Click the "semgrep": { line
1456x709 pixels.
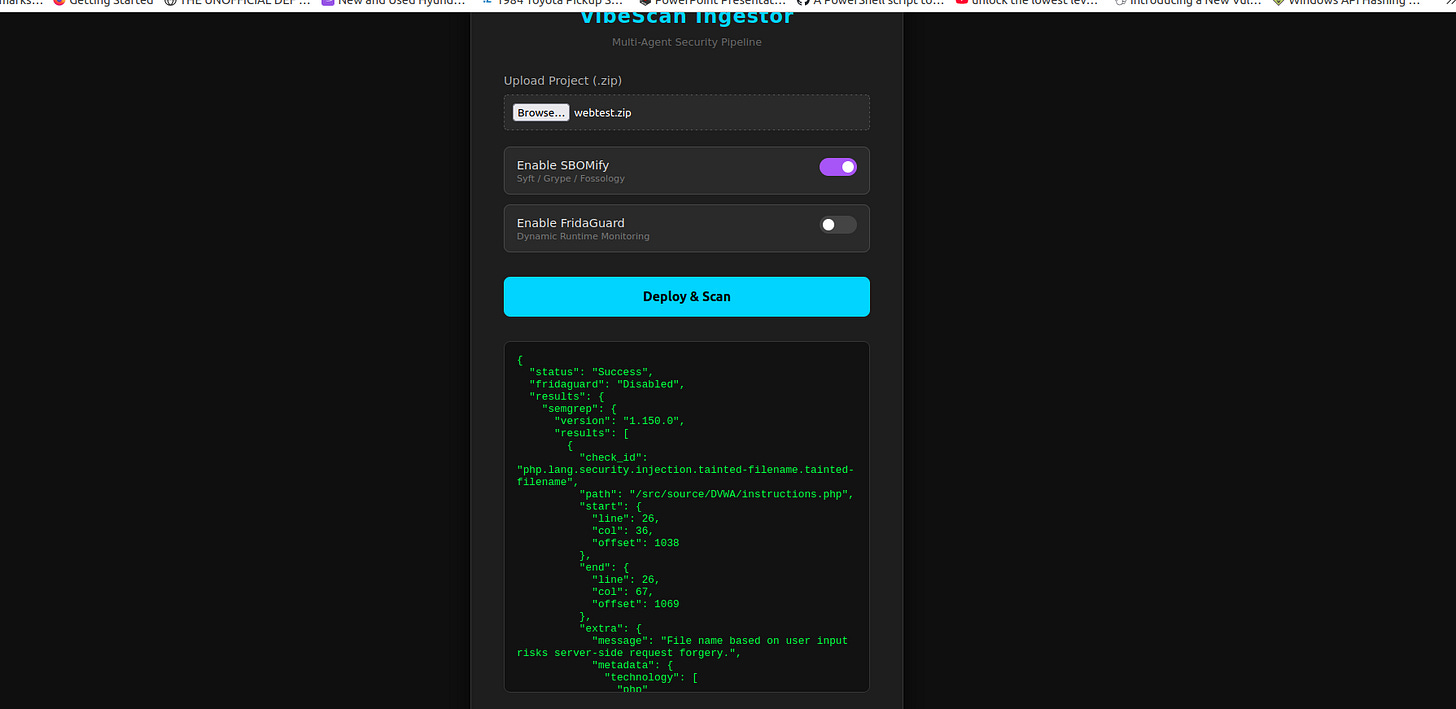pyautogui.click(x=579, y=409)
